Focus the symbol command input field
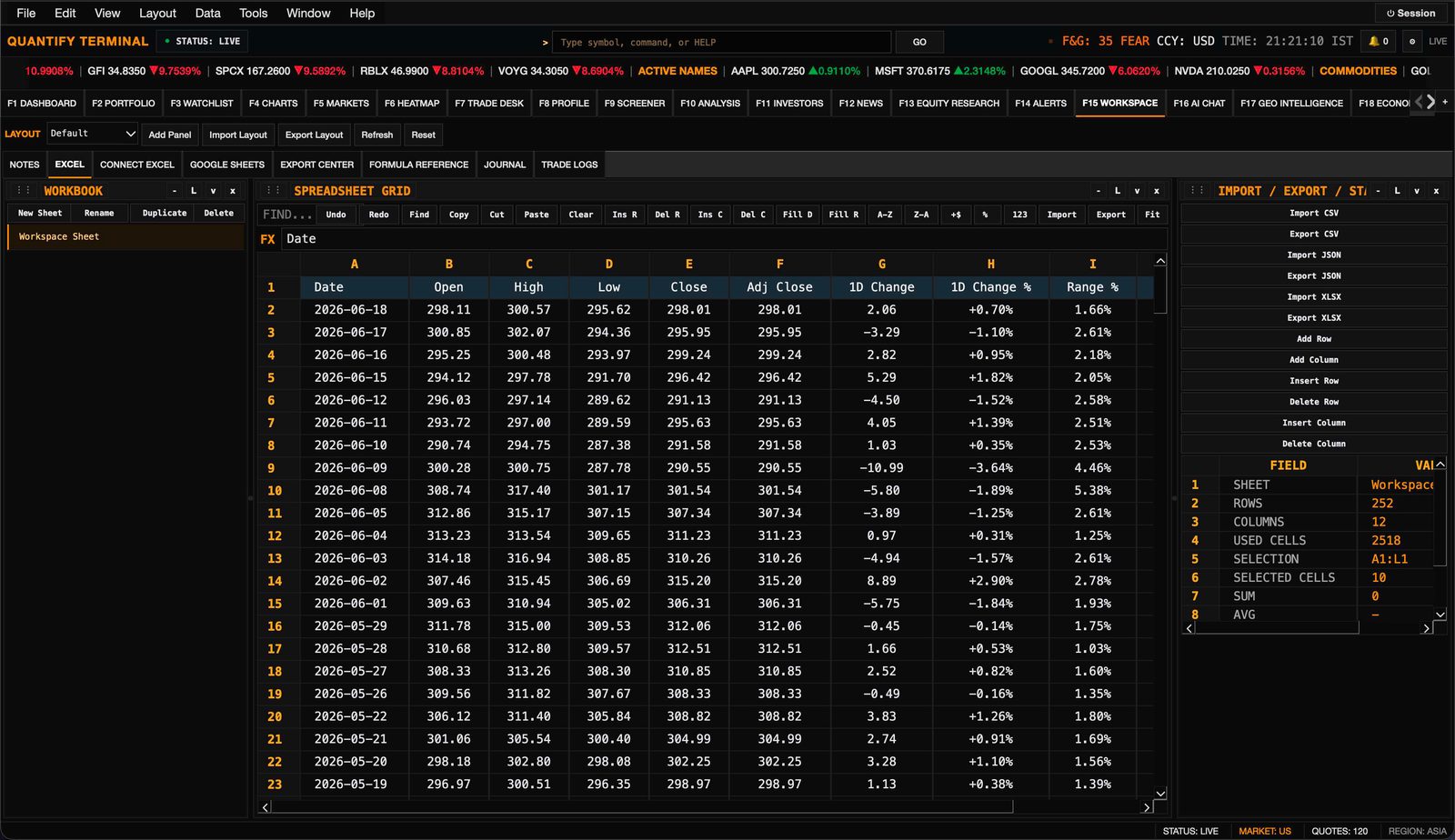Screen dimensions: 1455x840 pyautogui.click(x=721, y=42)
